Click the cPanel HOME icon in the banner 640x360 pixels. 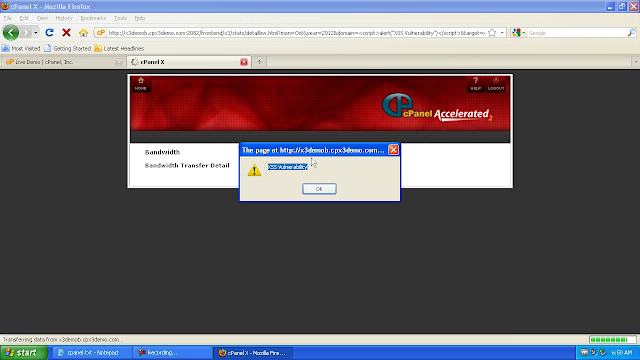tap(141, 84)
